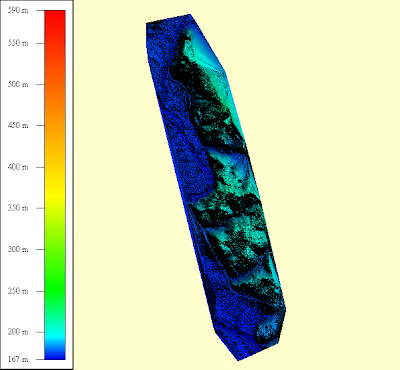Click the 500 m legend label
The width and height of the screenshot is (400, 370).
tap(18, 84)
